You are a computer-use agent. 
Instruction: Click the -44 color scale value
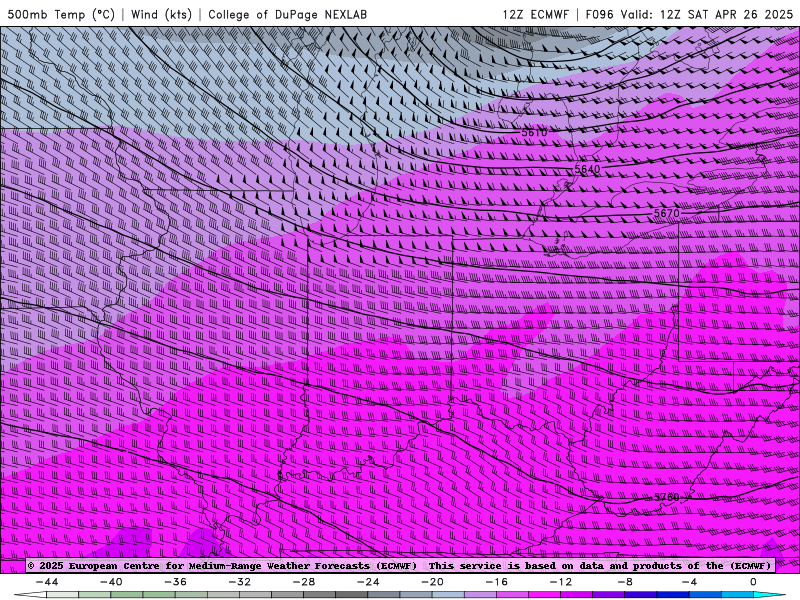47,582
